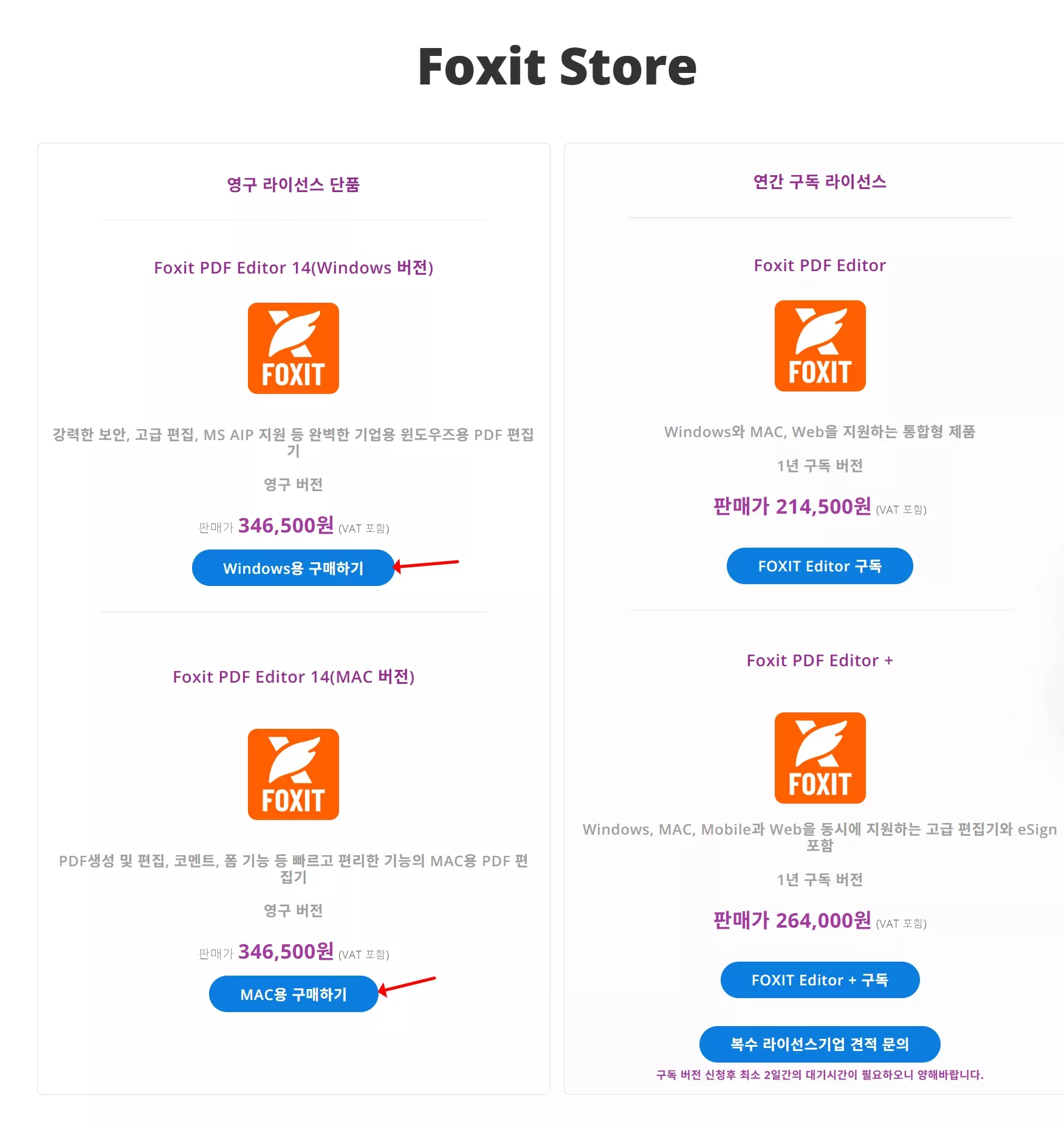Viewport: 1064px width, 1127px height.
Task: Click the Foxit PDF Editor subscription heading
Action: point(819,265)
